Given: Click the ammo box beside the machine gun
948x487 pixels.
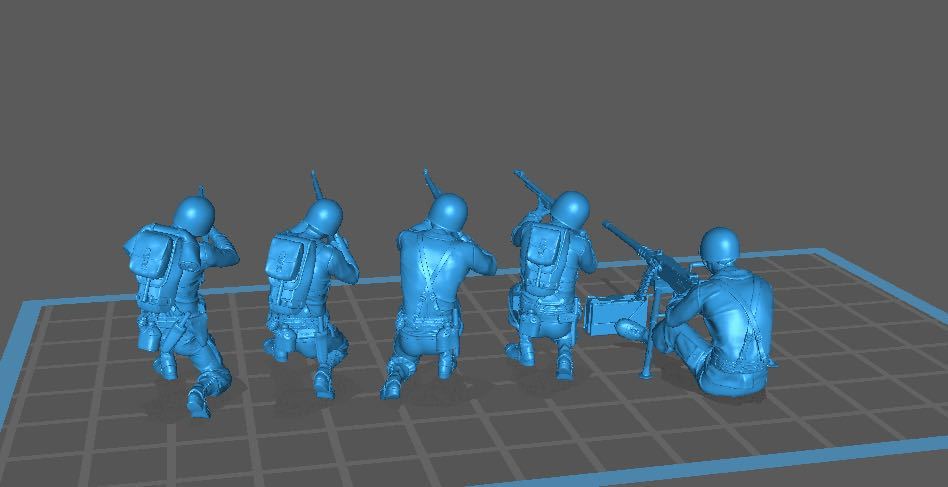Looking at the screenshot, I should click(x=615, y=315).
